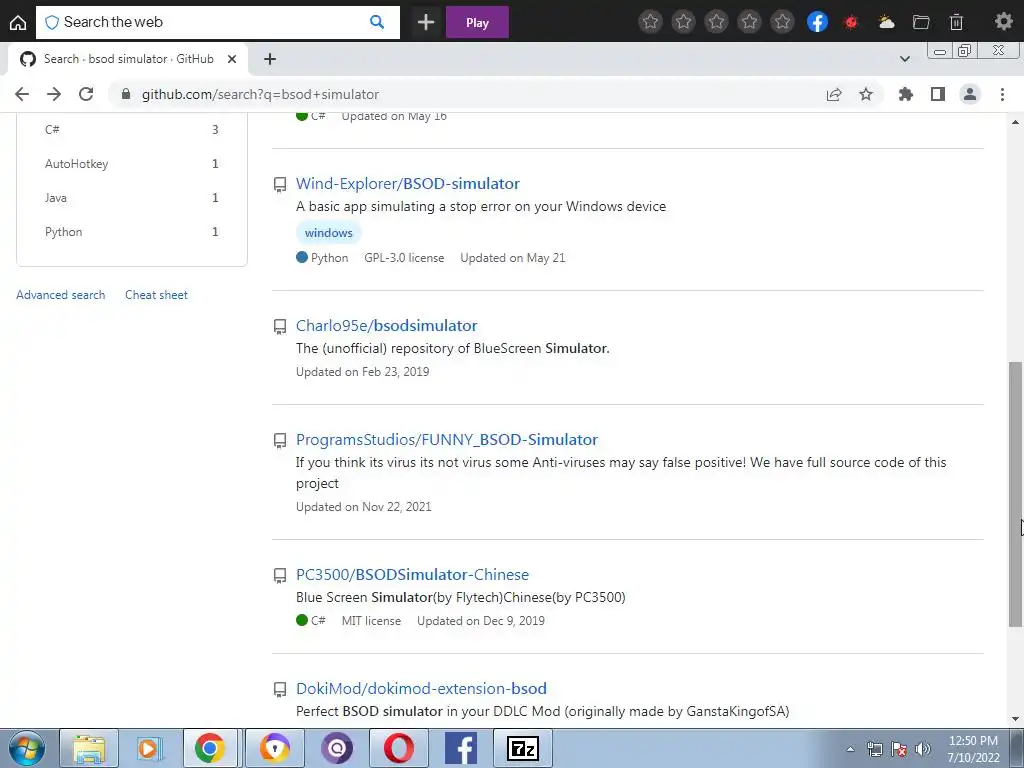The height and width of the screenshot is (768, 1024).
Task: Open PC3500/BSODSimulator-Chinese repository
Action: tap(412, 575)
